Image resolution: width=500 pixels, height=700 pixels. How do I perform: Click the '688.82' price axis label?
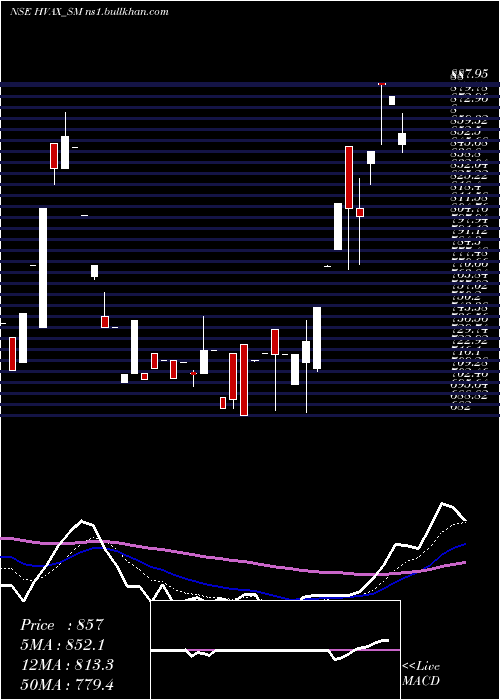pos(469,396)
